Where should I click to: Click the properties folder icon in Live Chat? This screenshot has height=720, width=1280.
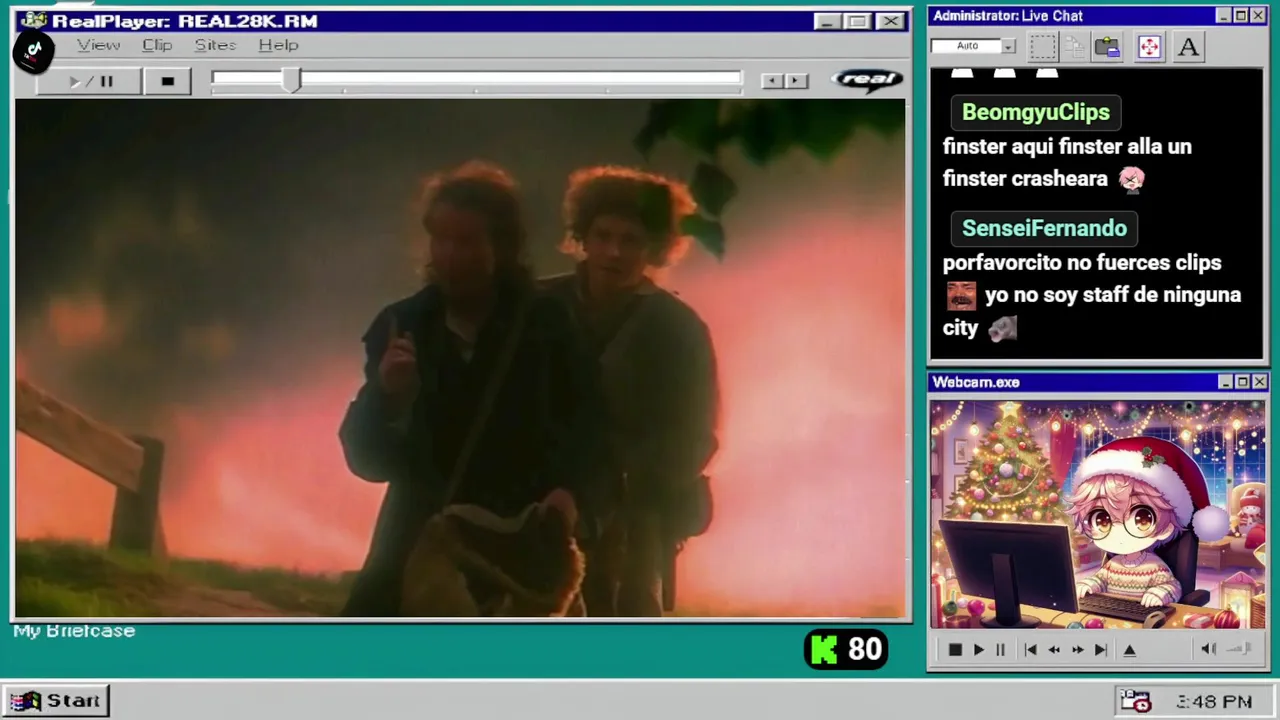tap(1107, 46)
